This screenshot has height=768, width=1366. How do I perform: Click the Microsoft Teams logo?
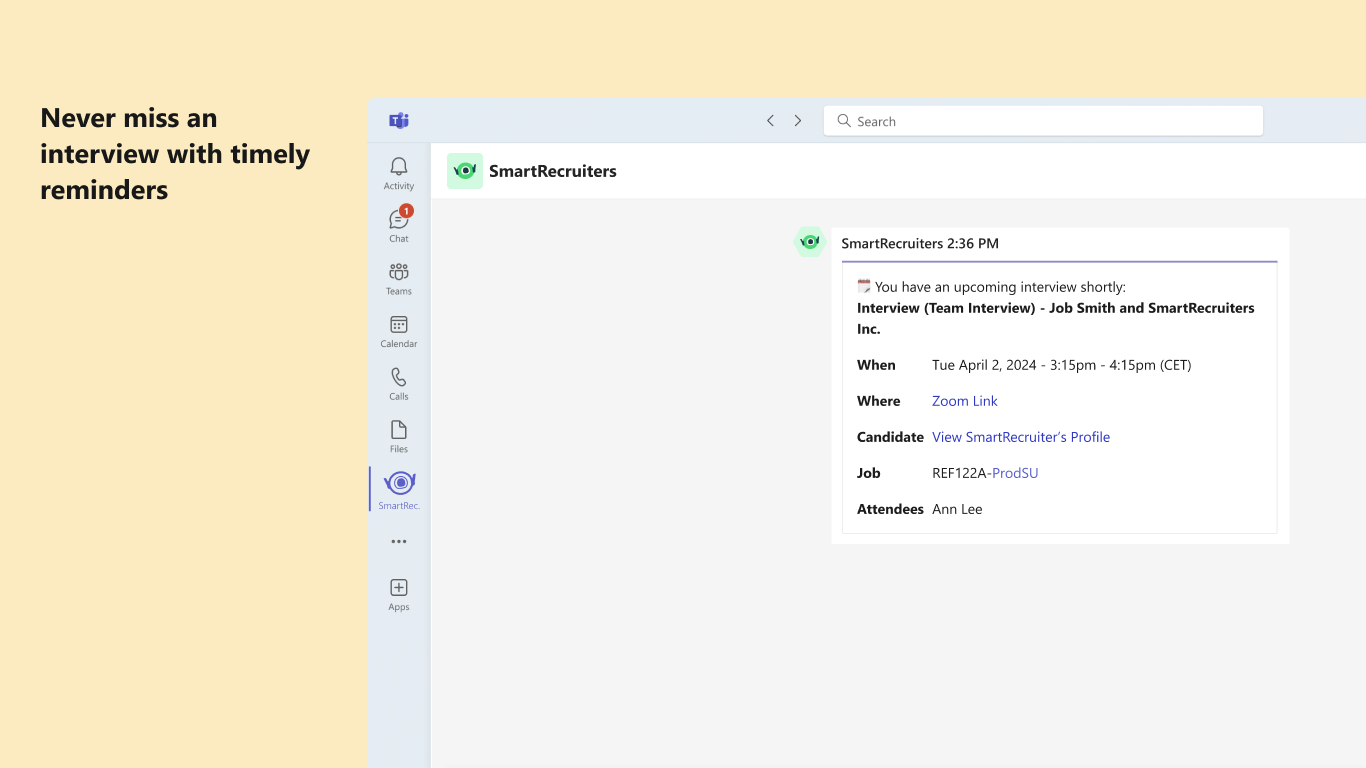click(x=399, y=121)
